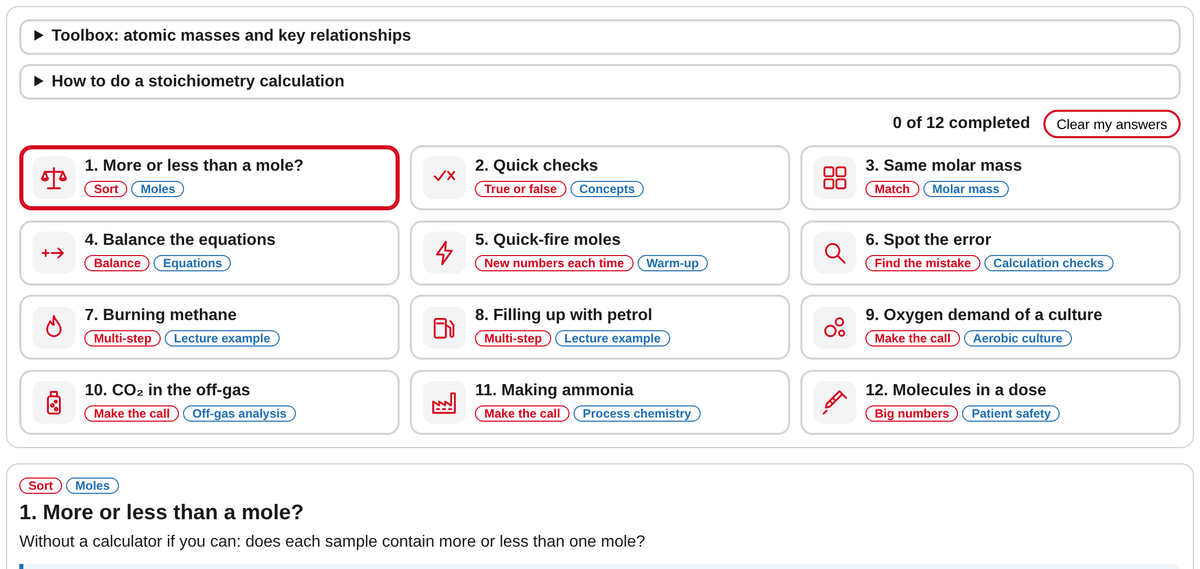Click the Process chemistry tag
The image size is (1200, 569).
[x=637, y=413]
